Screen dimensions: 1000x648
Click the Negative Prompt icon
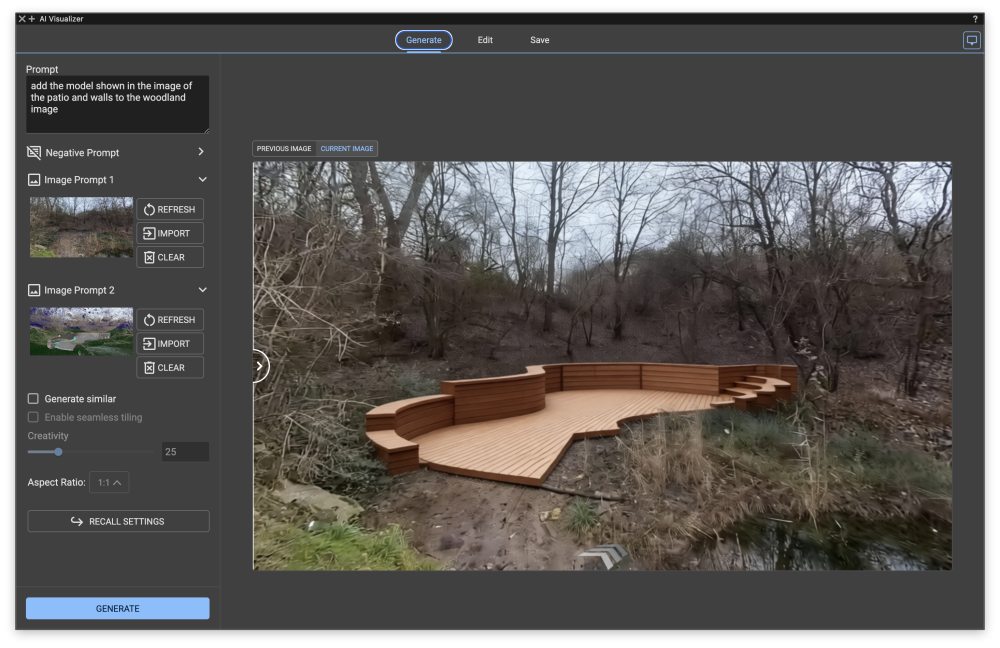point(34,153)
